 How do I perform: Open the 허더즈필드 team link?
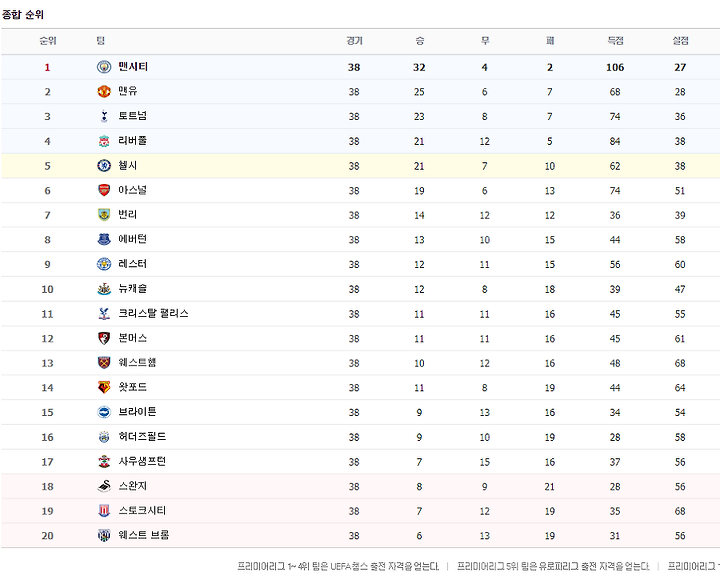click(142, 437)
